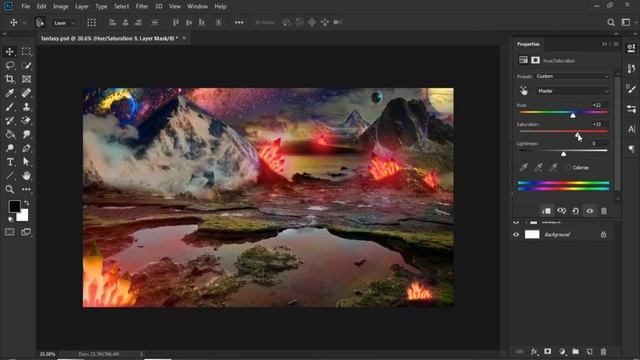
Task: Select the Horizontal Type tool
Action: pyautogui.click(x=10, y=162)
